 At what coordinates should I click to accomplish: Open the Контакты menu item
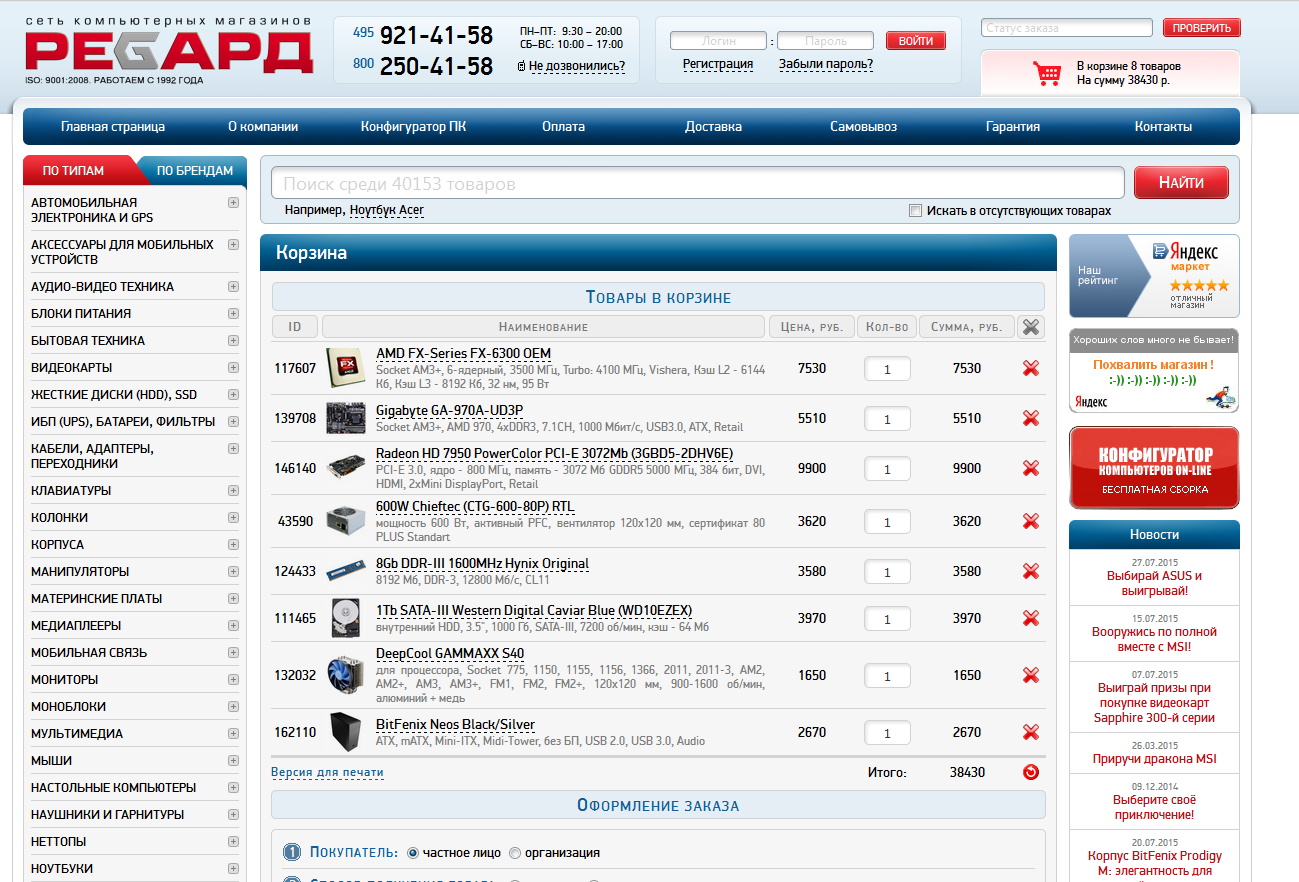[x=1163, y=127]
